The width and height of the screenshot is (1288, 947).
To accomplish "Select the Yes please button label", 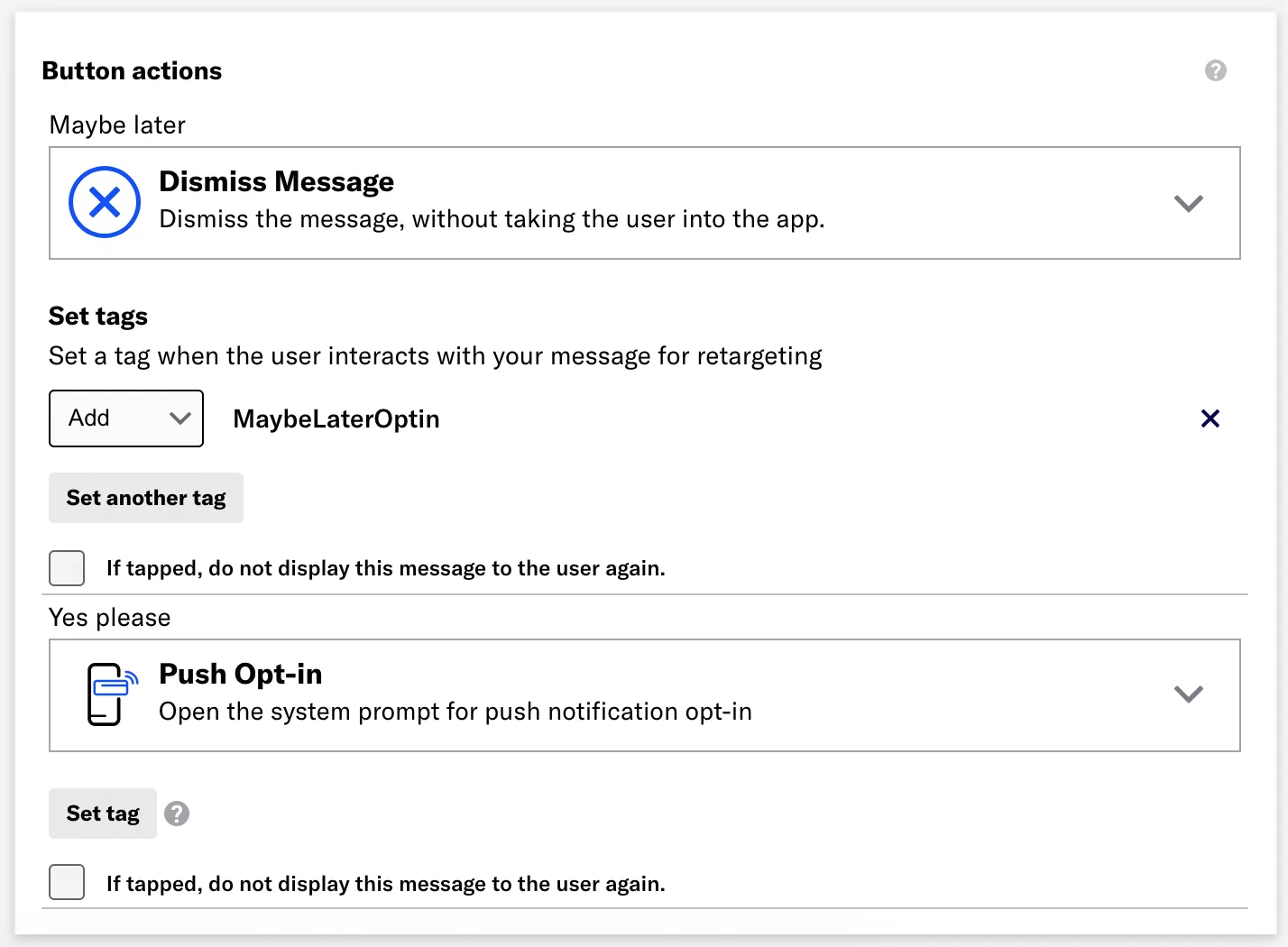I will coord(109,617).
